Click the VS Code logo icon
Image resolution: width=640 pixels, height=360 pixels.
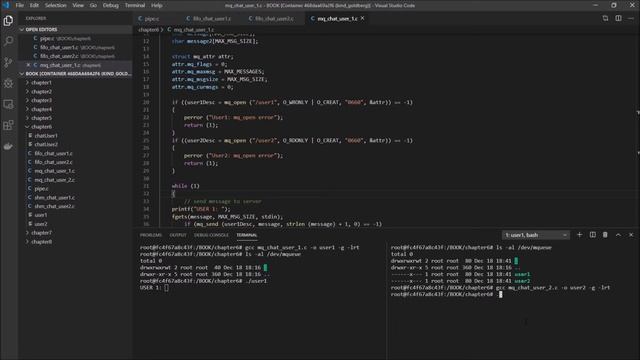[6, 5]
